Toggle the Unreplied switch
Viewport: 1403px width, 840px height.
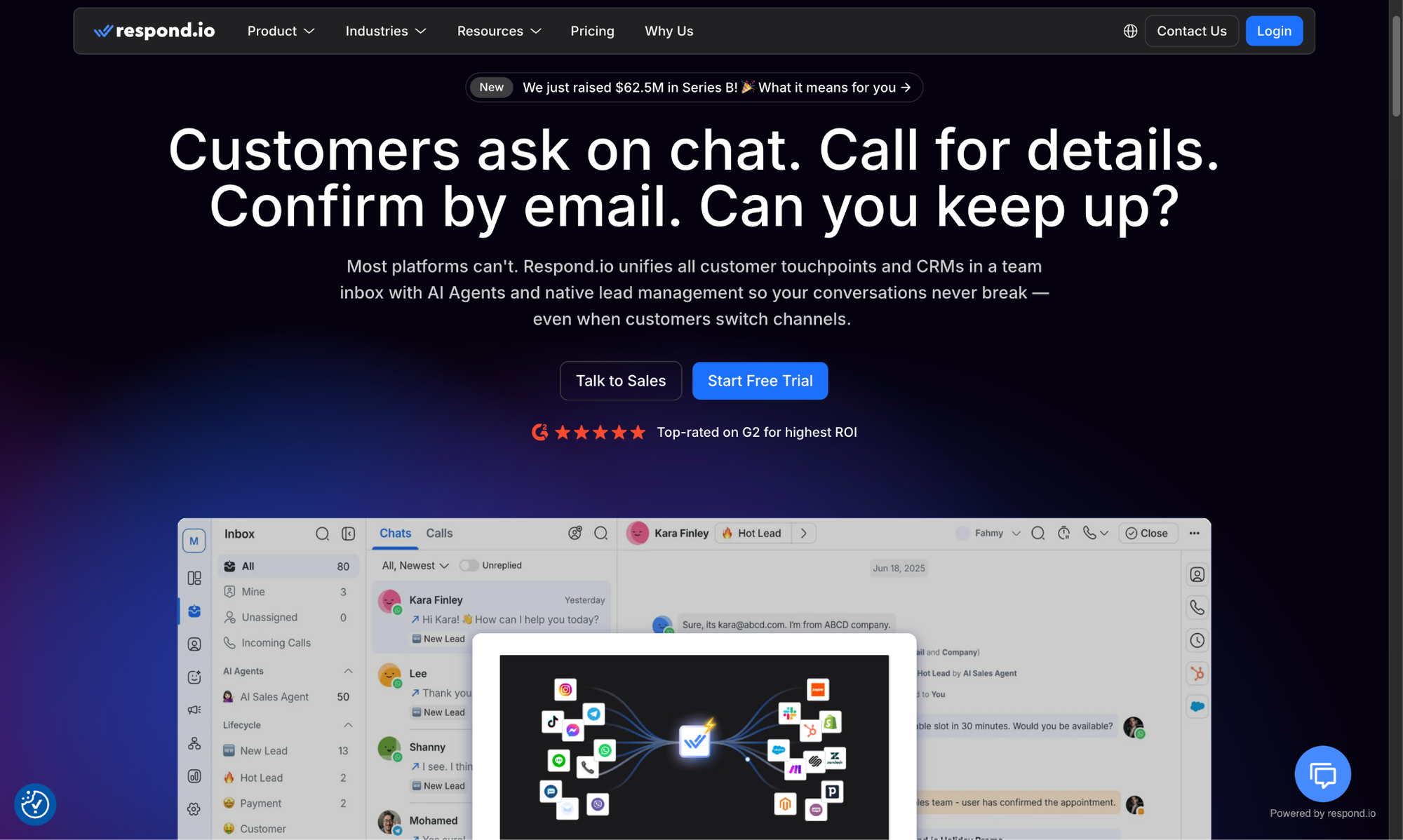pyautogui.click(x=469, y=565)
